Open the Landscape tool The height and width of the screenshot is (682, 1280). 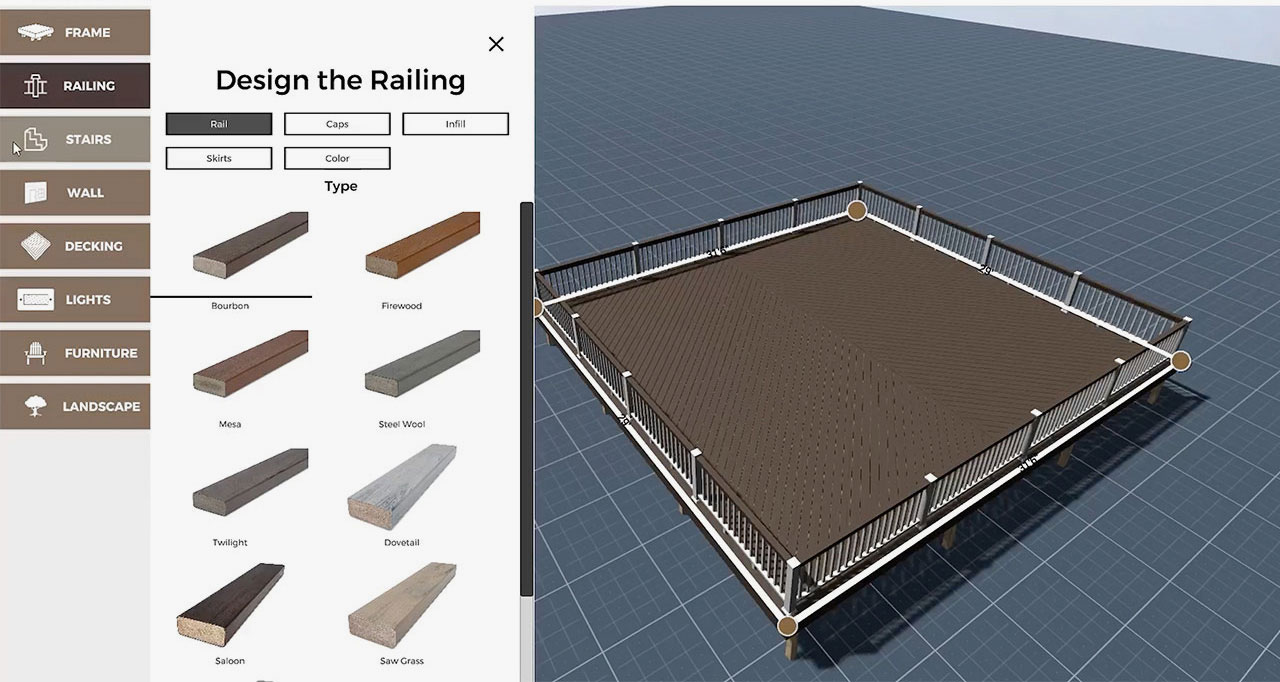click(75, 406)
